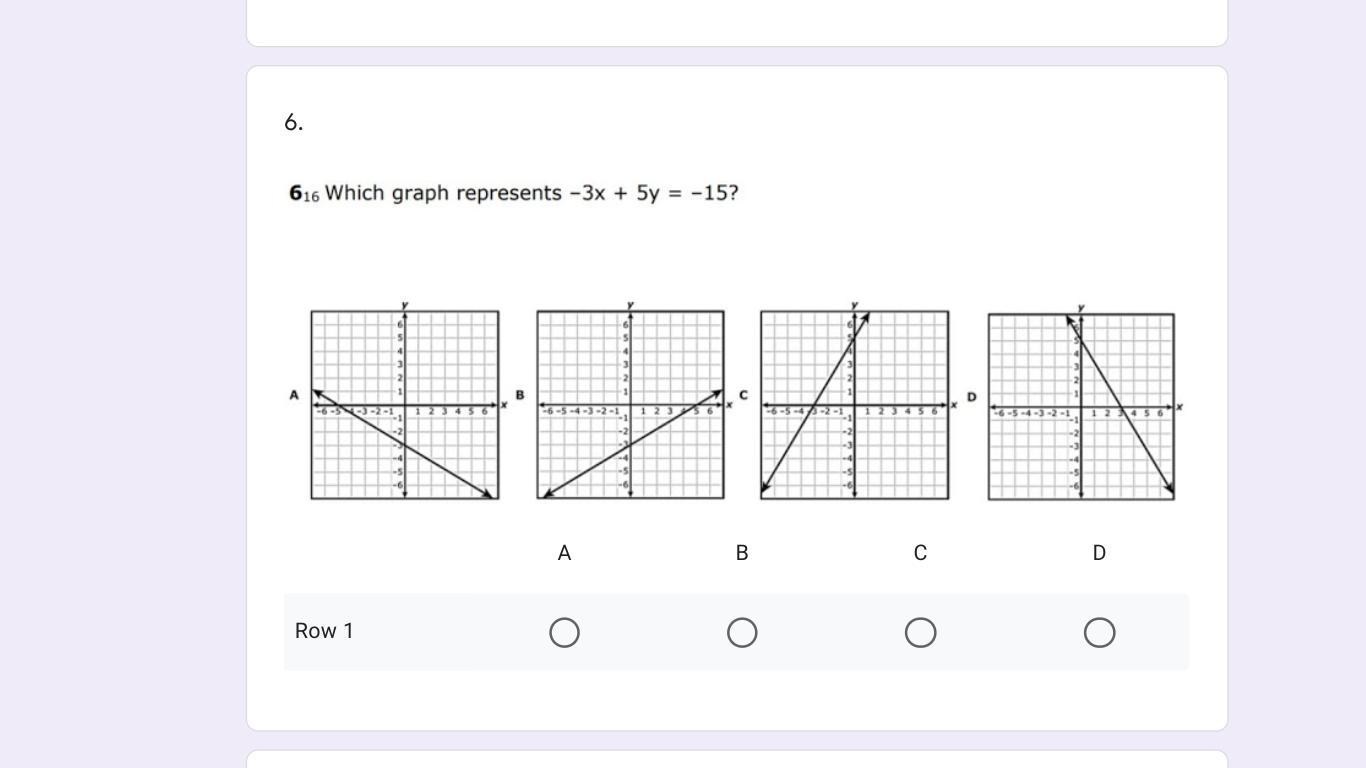Click the Row 1 label
The image size is (1366, 768).
click(324, 631)
